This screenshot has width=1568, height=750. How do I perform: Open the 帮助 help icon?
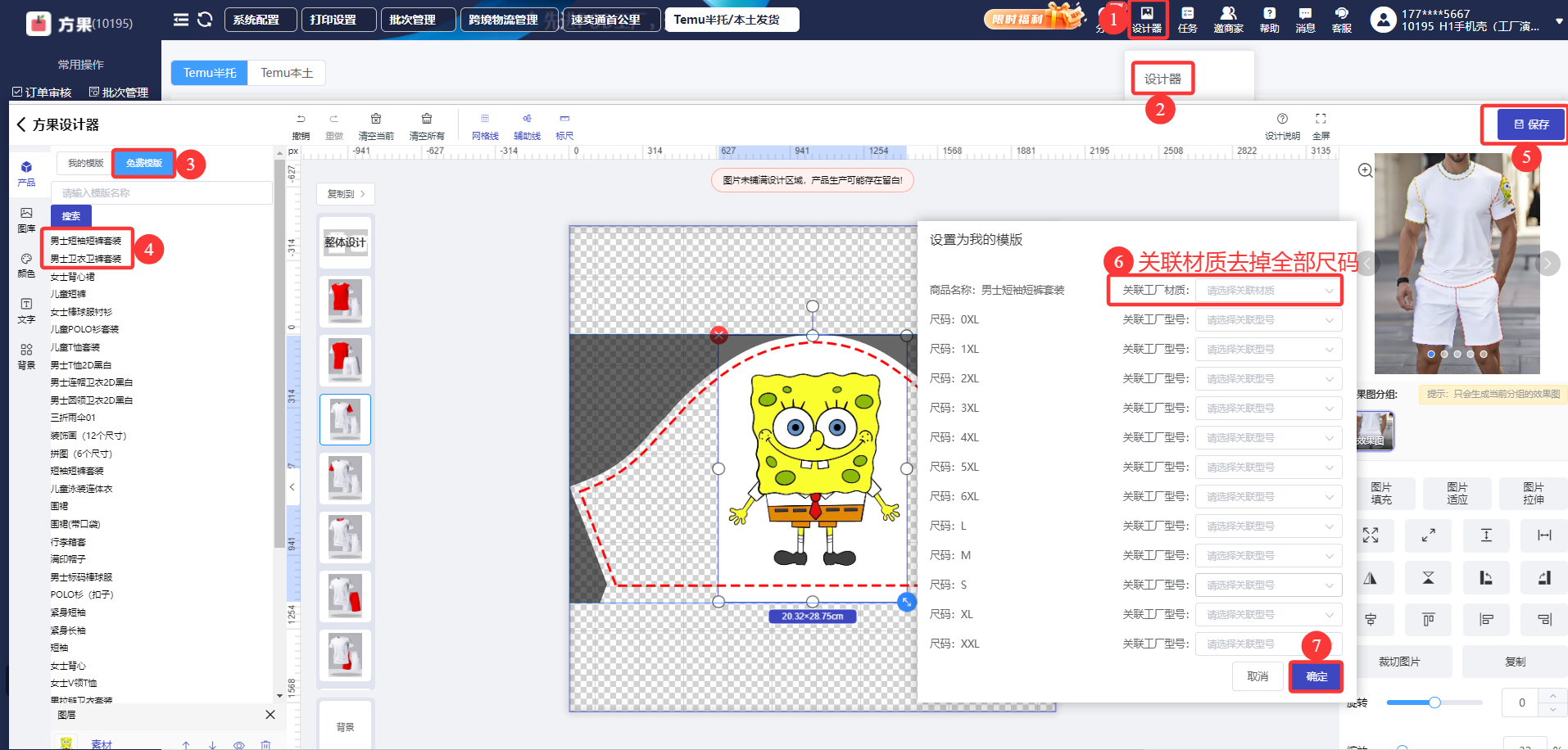coord(1269,20)
